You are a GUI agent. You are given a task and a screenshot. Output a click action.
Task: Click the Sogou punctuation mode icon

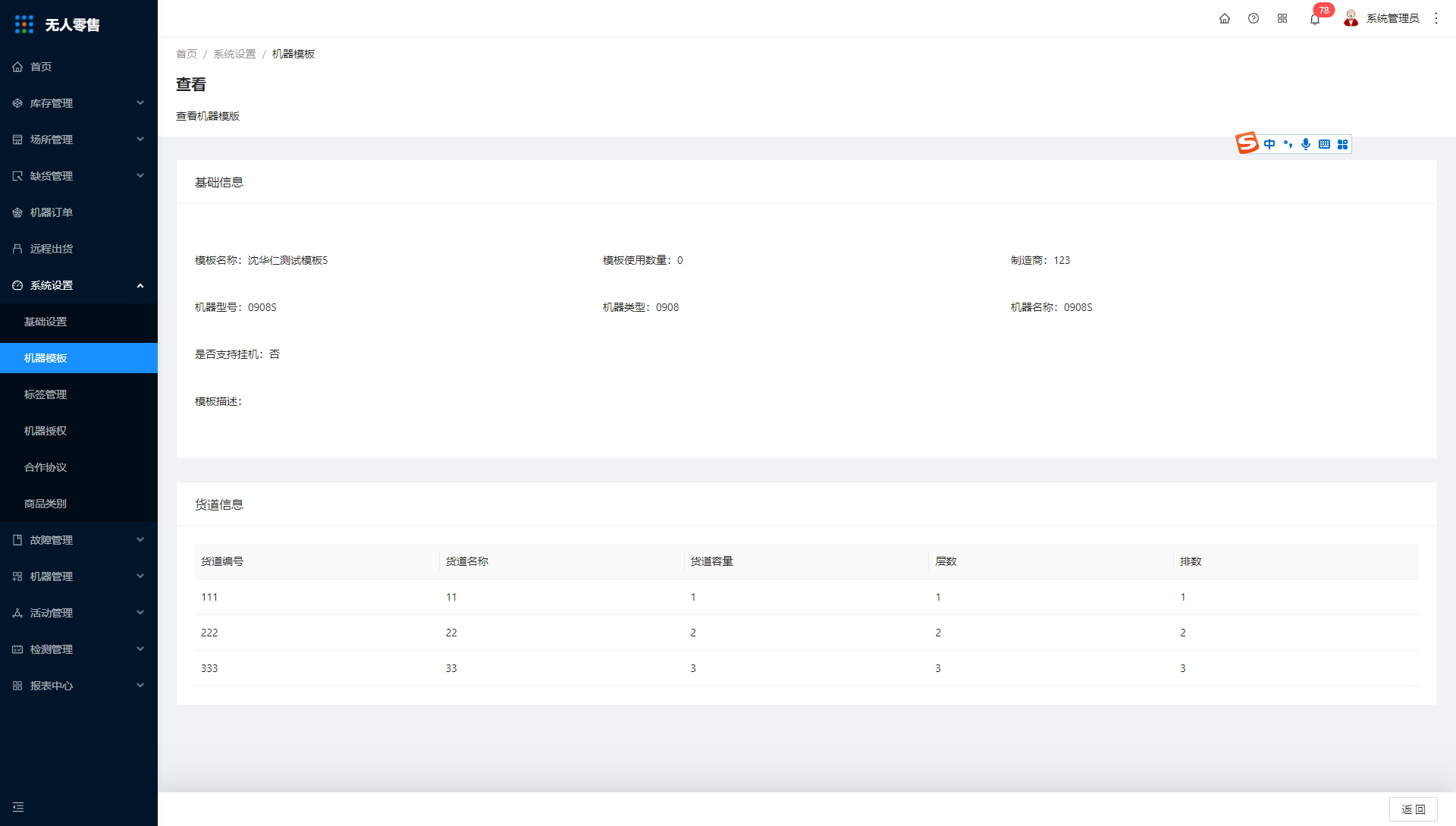pyautogui.click(x=1288, y=144)
